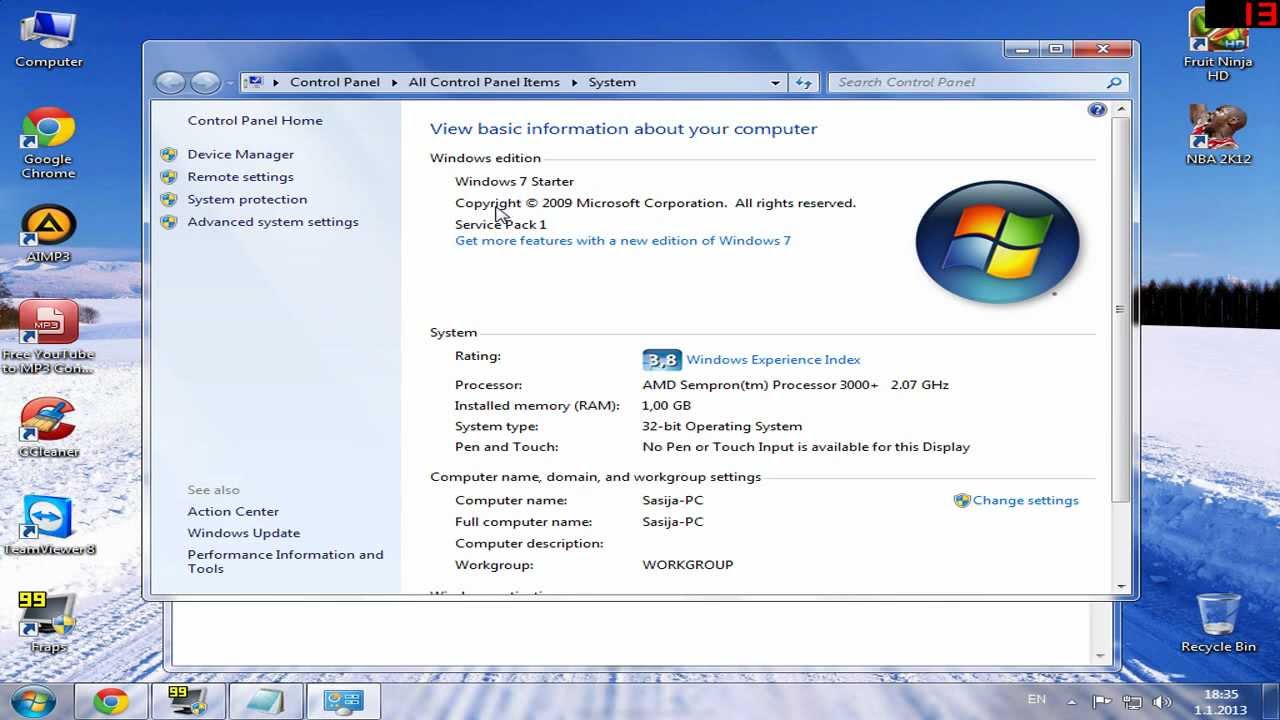Expand the address bar history dropdown

click(775, 83)
